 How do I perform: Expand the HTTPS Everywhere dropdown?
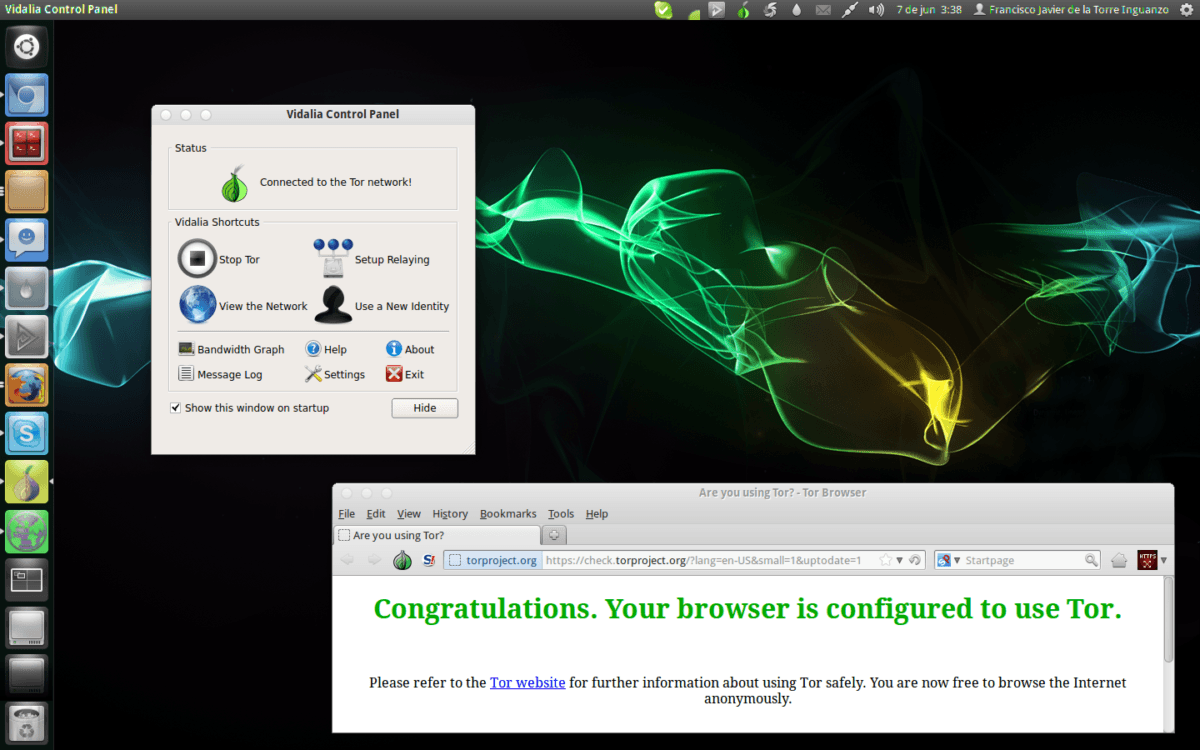pyautogui.click(x=1166, y=560)
